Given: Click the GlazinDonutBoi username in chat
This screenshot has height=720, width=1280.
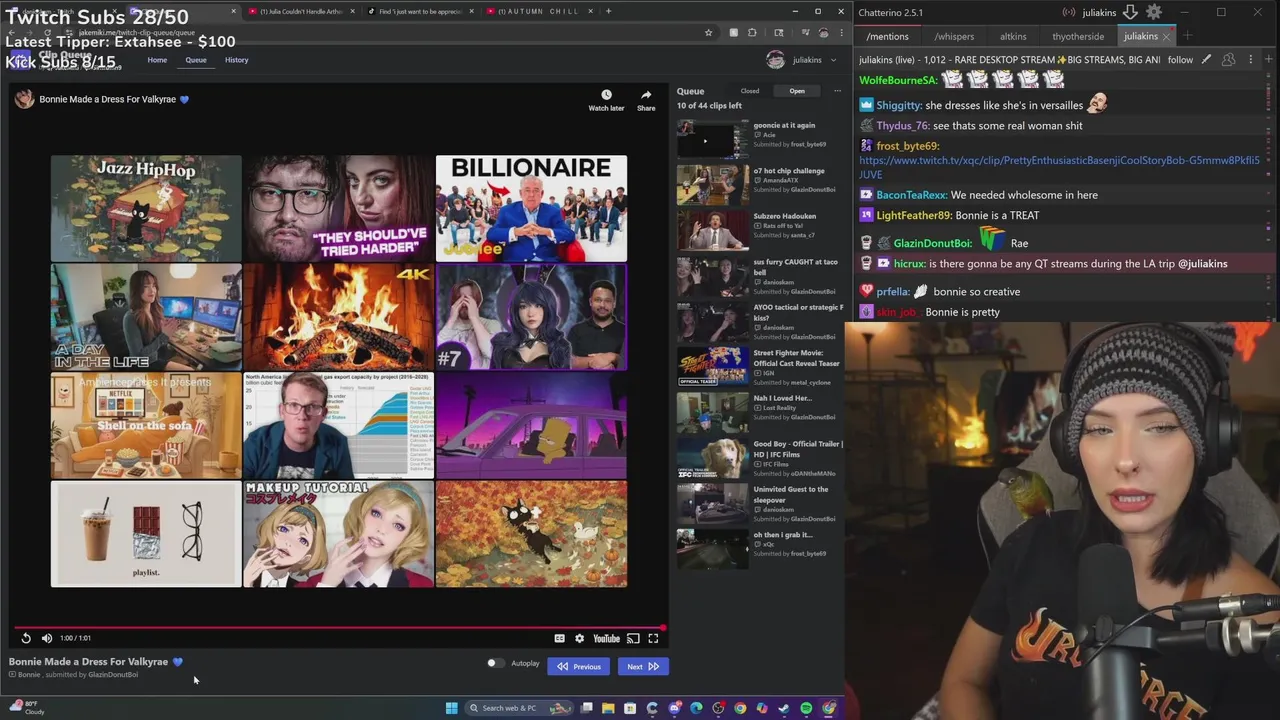Looking at the screenshot, I should [932, 243].
